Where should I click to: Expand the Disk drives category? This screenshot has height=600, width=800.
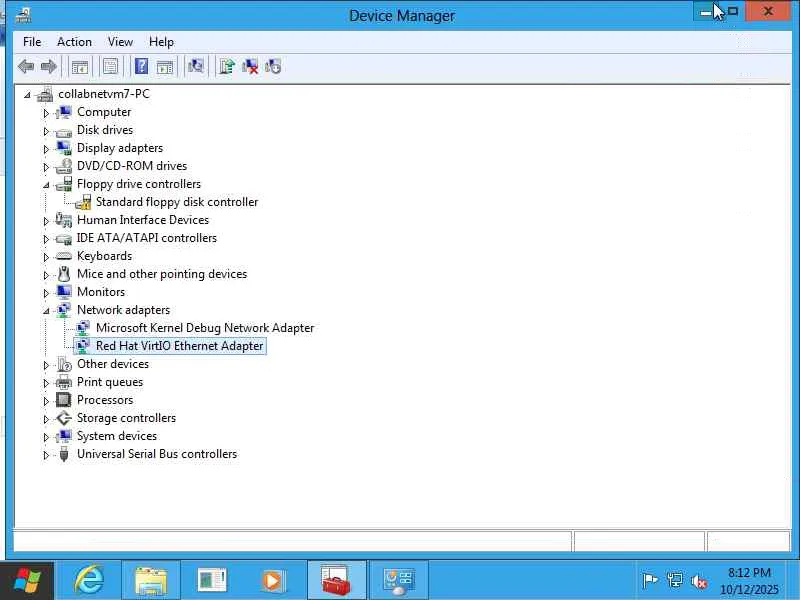46,131
